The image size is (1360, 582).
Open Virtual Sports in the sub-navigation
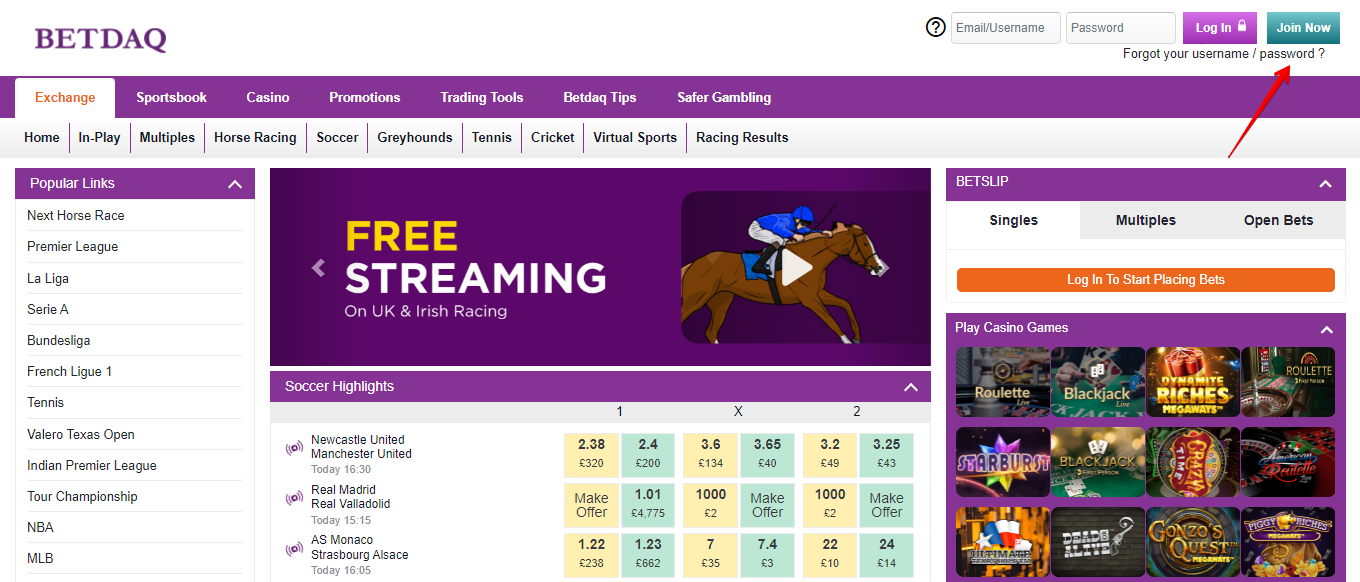pyautogui.click(x=635, y=138)
